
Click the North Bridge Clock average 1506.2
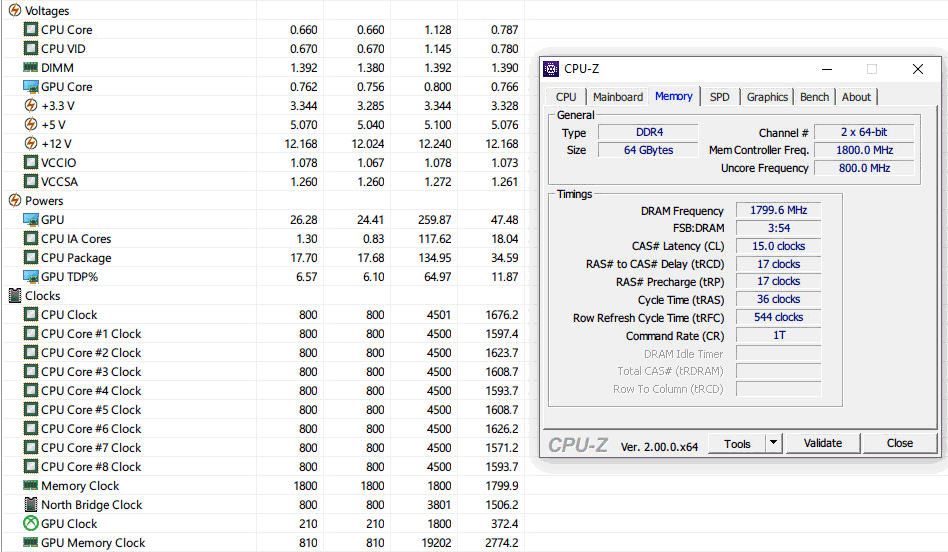(501, 504)
